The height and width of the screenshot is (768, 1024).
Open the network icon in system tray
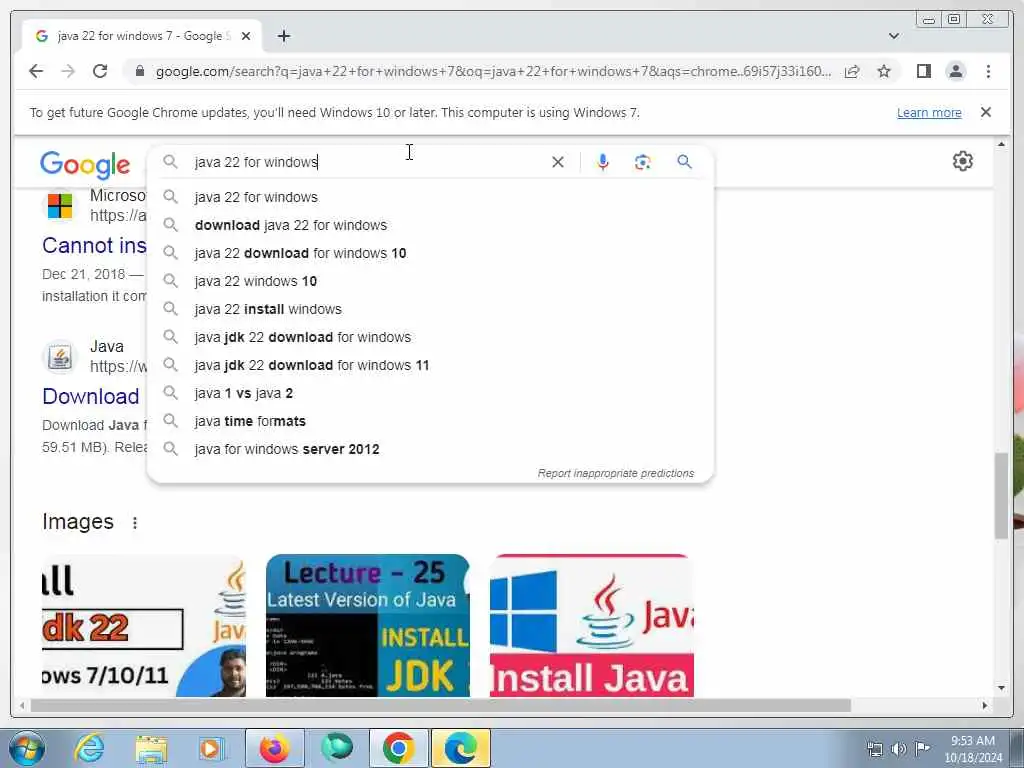click(x=875, y=749)
